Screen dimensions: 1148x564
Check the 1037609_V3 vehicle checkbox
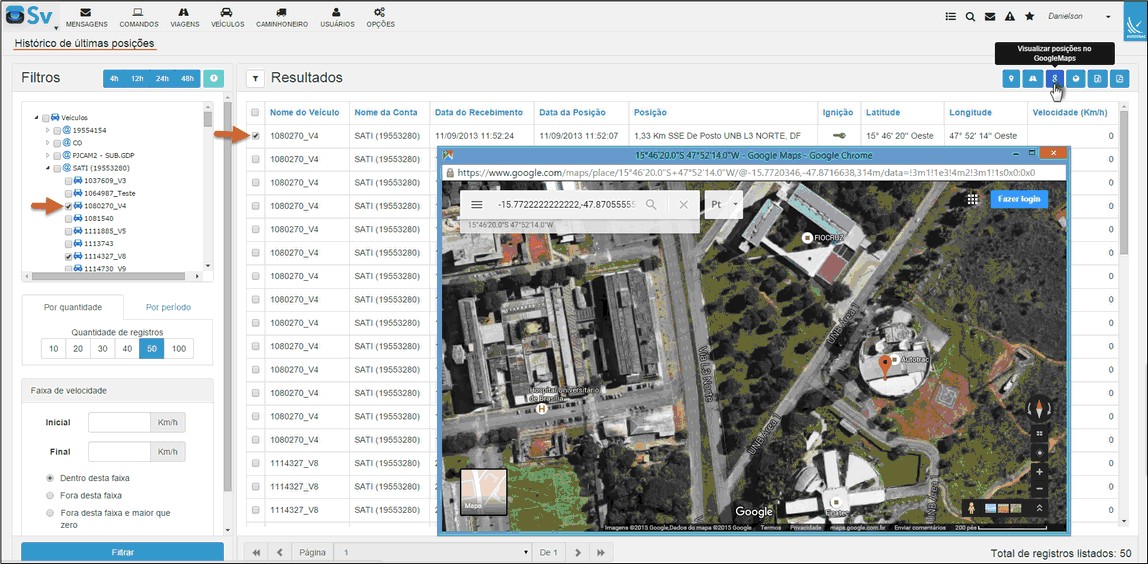click(x=68, y=180)
